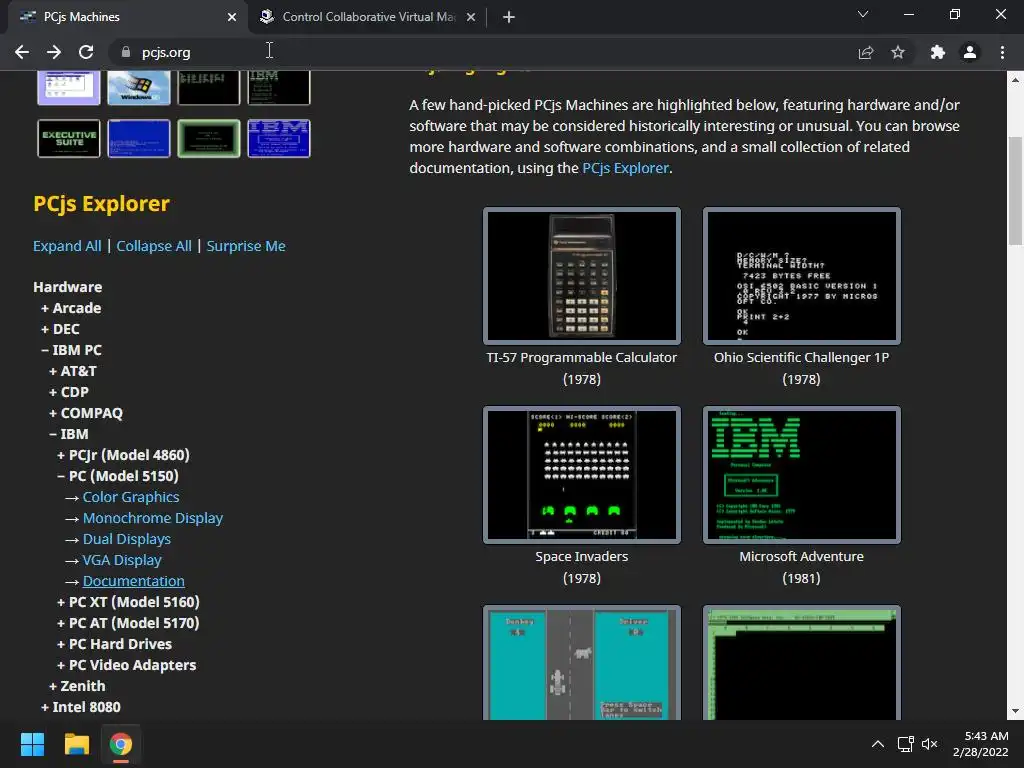Open File Explorer from taskbar
This screenshot has width=1024, height=768.
click(x=76, y=744)
